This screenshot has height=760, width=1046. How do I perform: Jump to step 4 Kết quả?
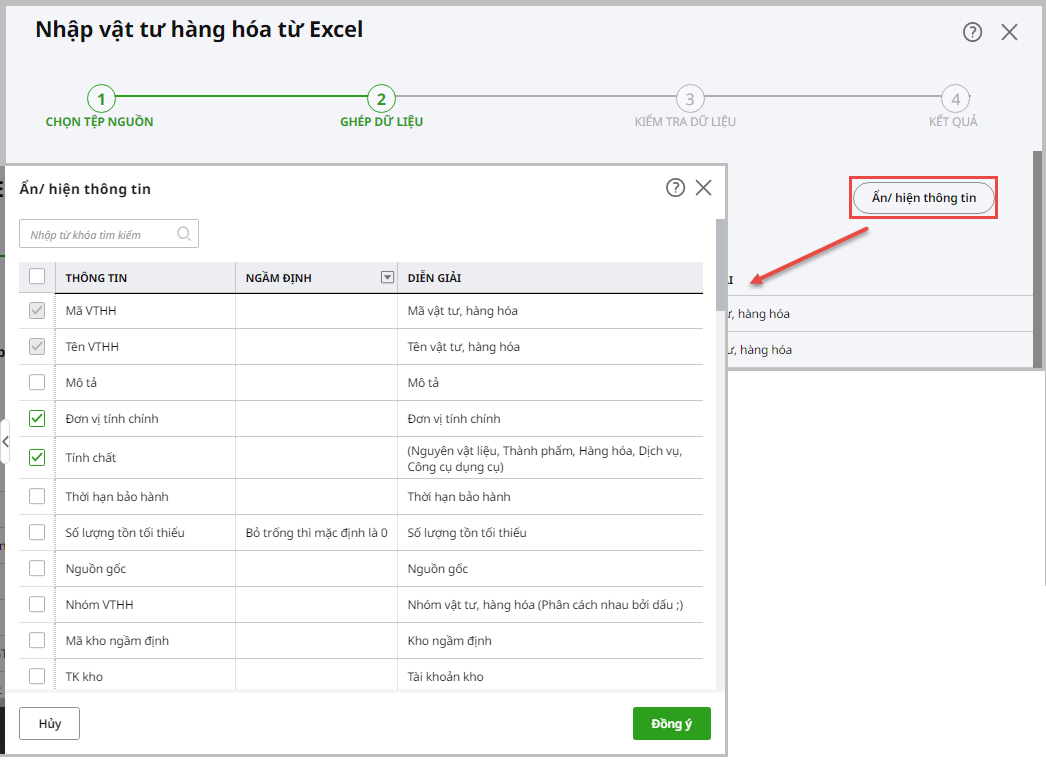point(955,99)
